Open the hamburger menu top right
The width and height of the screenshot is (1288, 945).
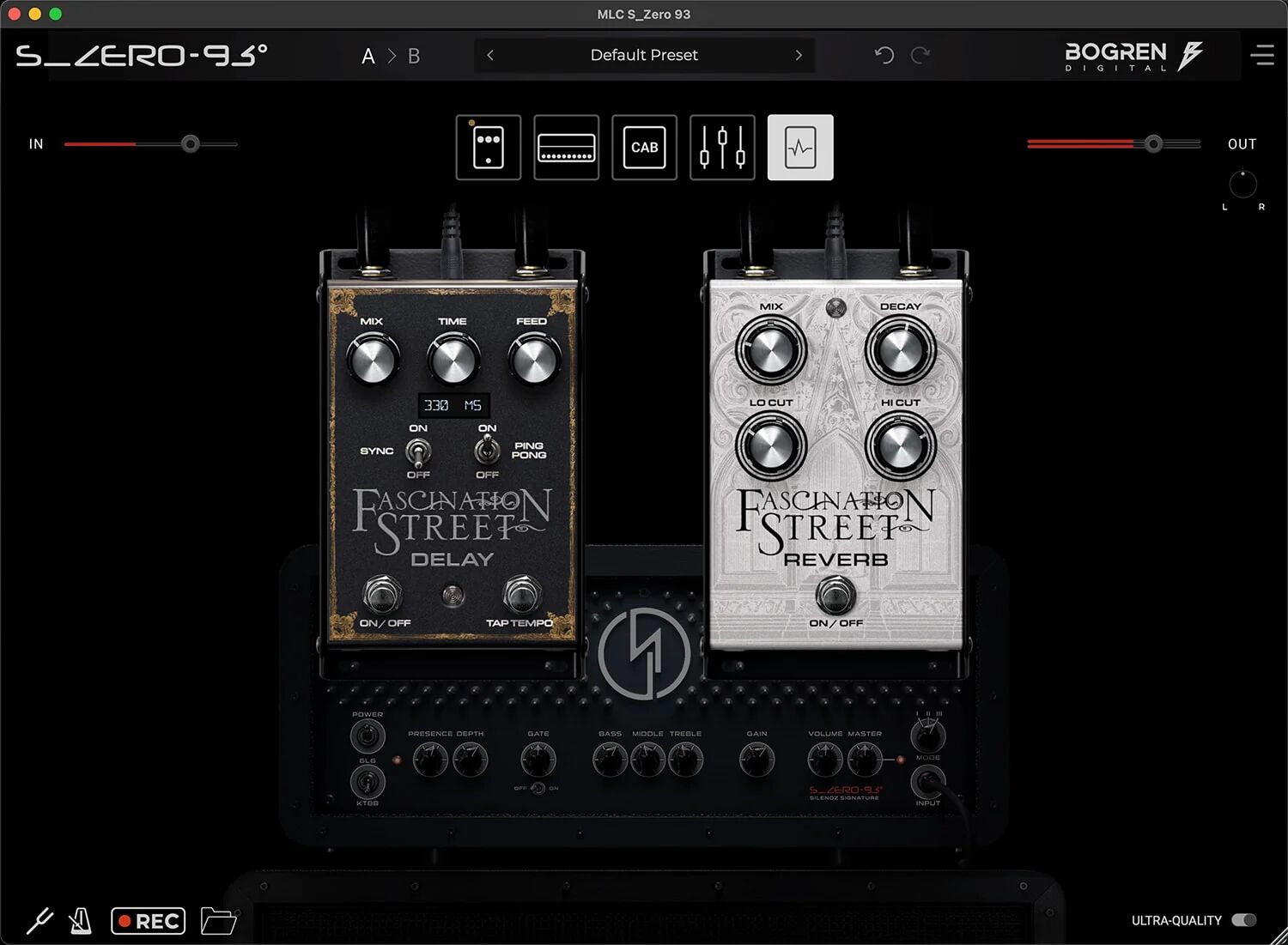1262,55
